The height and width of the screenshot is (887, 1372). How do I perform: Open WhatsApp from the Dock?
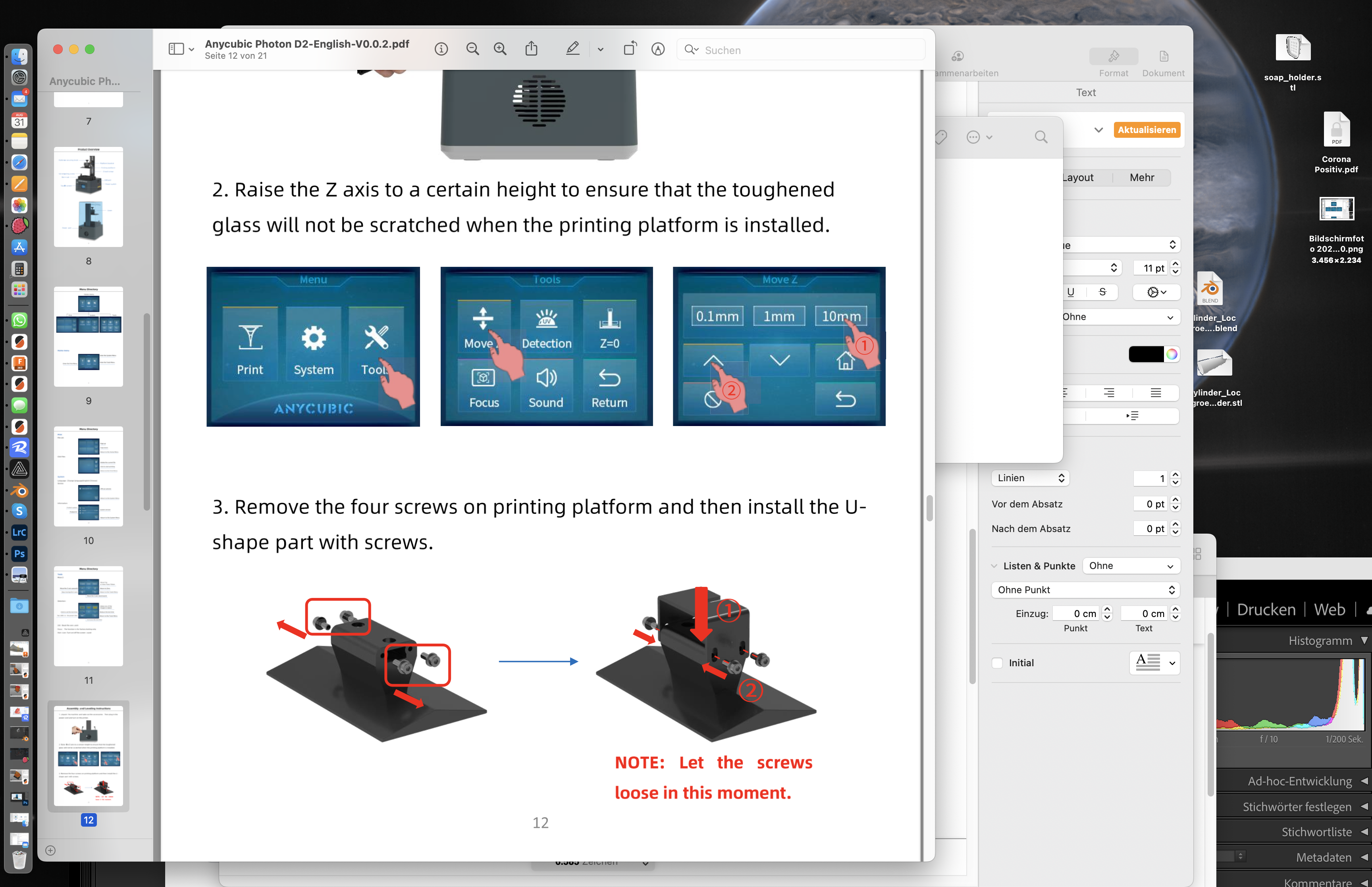point(19,320)
